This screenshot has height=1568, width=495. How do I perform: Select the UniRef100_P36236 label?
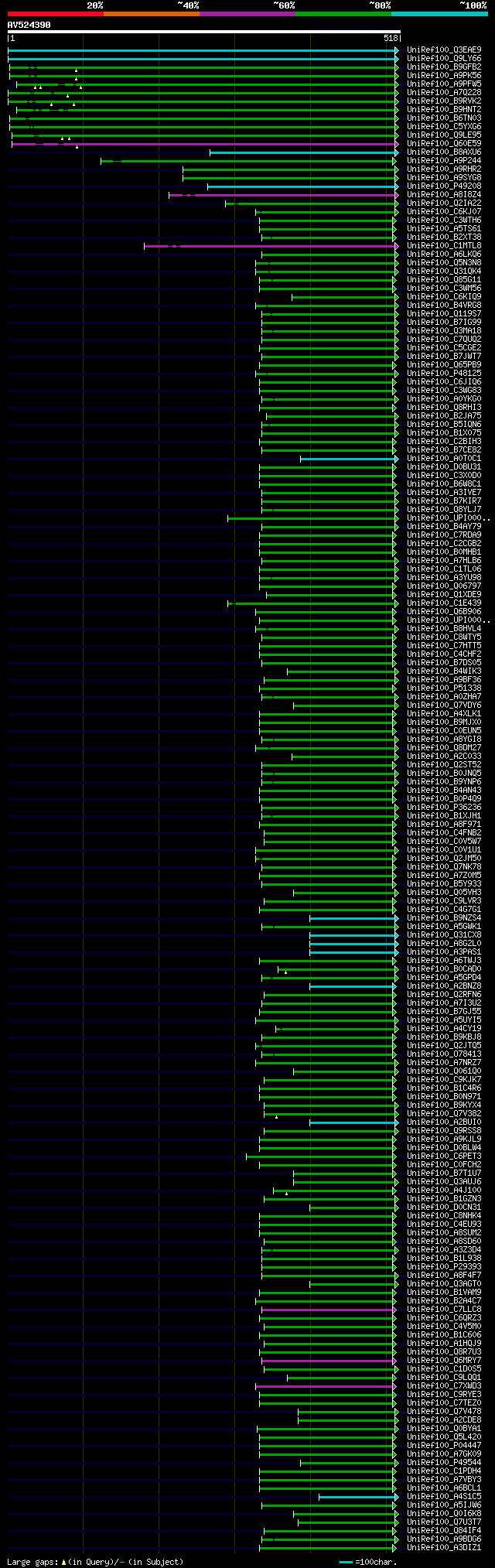(x=444, y=808)
